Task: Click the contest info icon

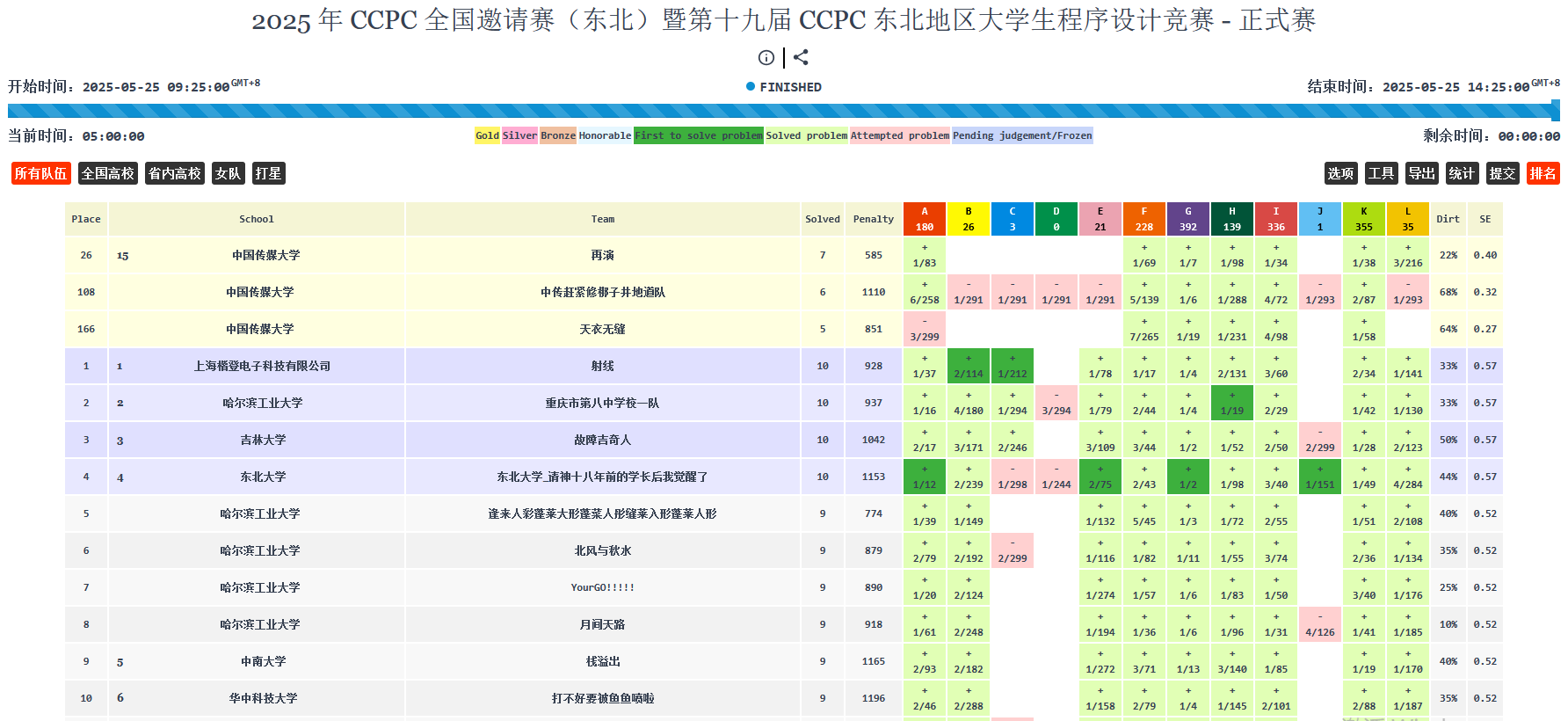Action: click(766, 58)
